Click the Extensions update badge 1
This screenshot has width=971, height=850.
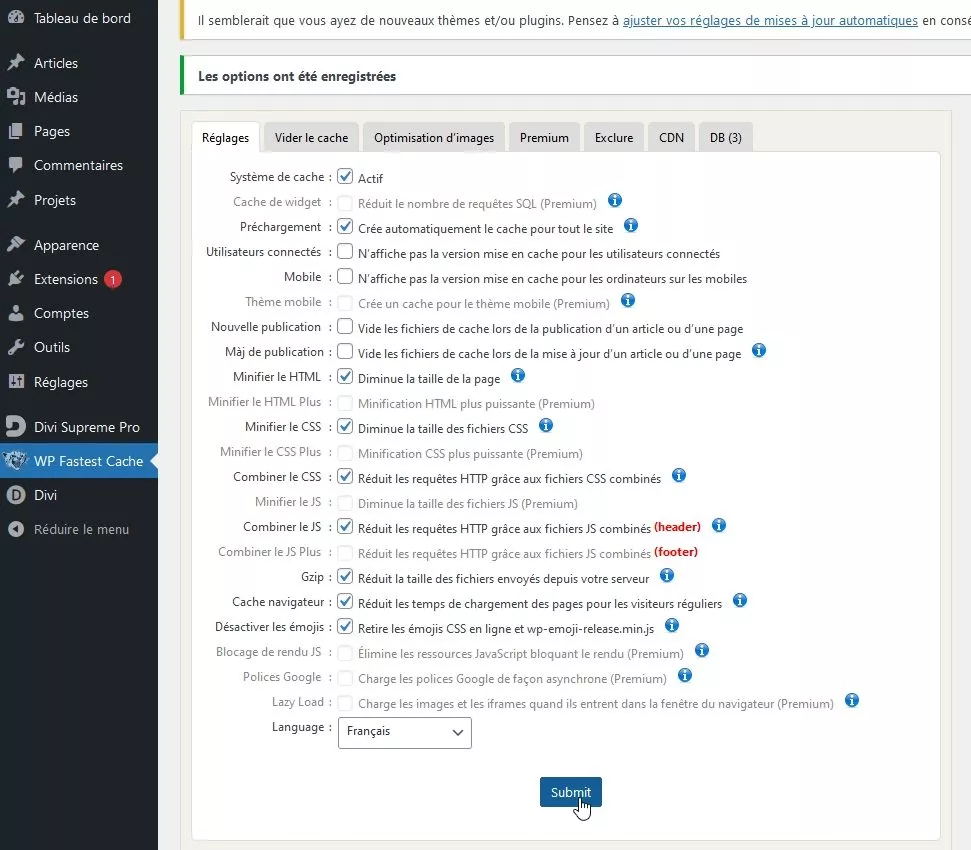pos(113,279)
